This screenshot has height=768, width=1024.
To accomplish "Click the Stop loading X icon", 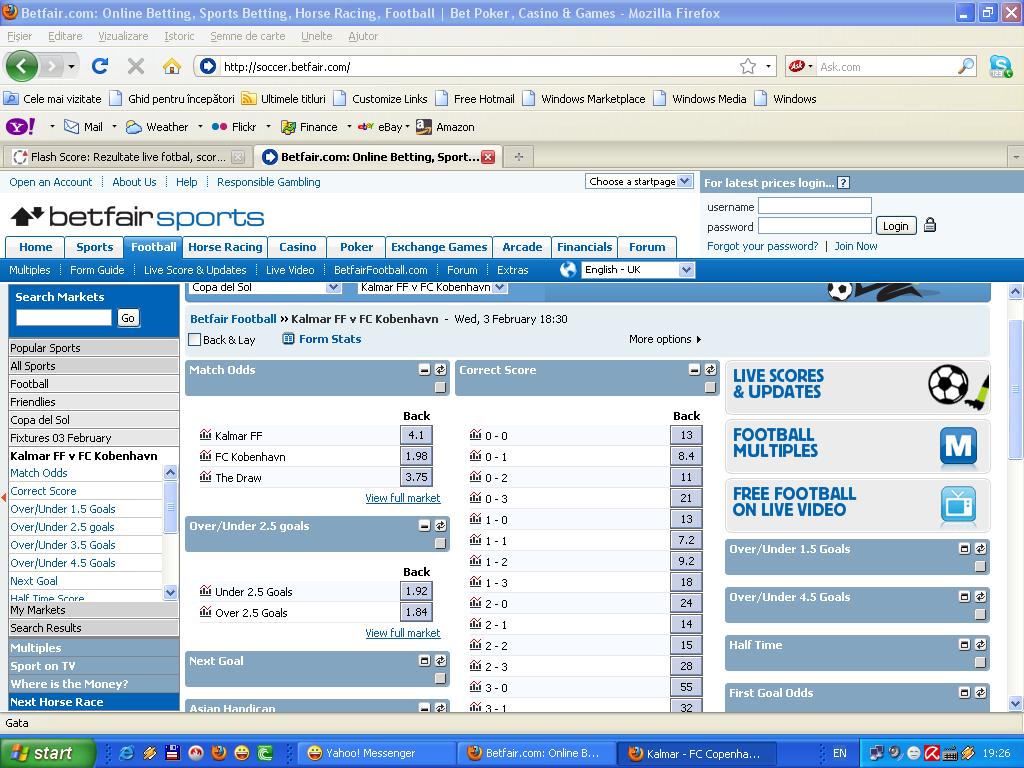I will pyautogui.click(x=136, y=66).
